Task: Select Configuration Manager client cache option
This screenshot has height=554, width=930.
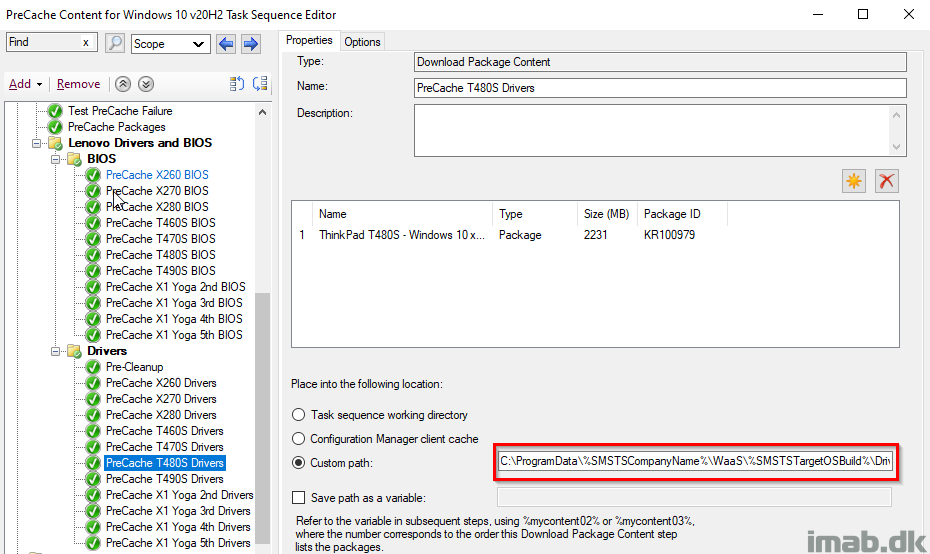Action: [x=298, y=439]
